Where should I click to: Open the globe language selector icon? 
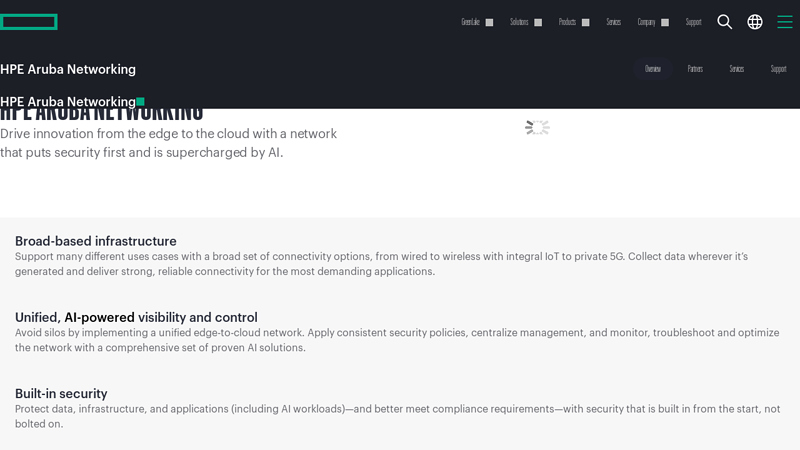(x=755, y=22)
